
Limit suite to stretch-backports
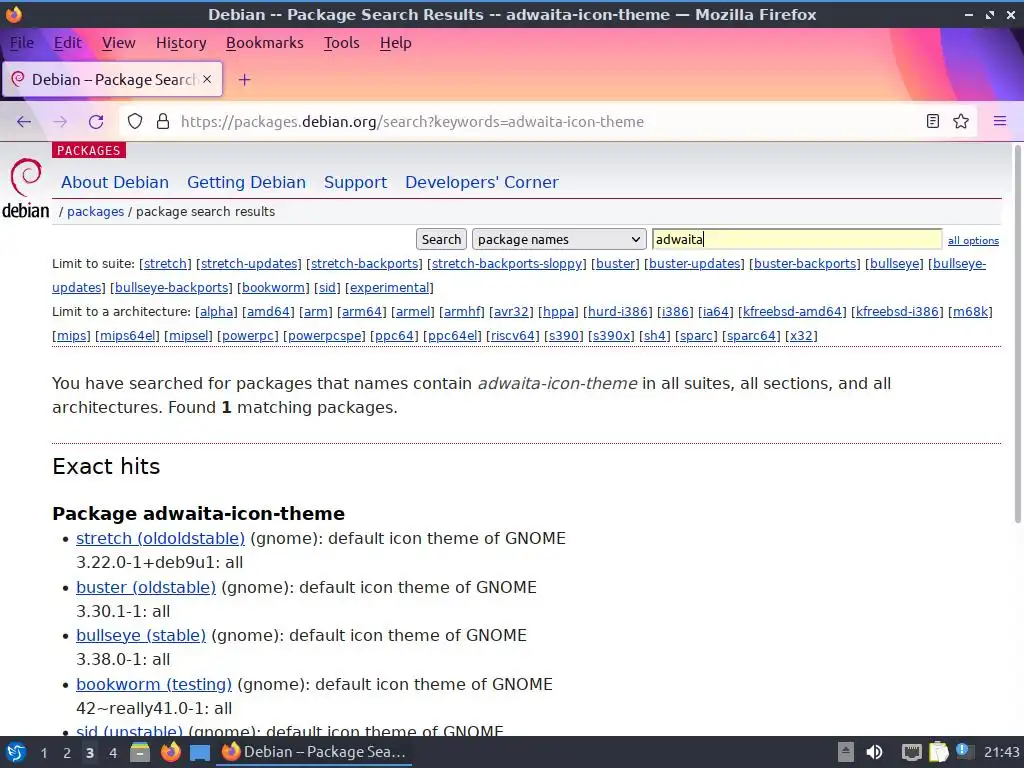click(364, 264)
